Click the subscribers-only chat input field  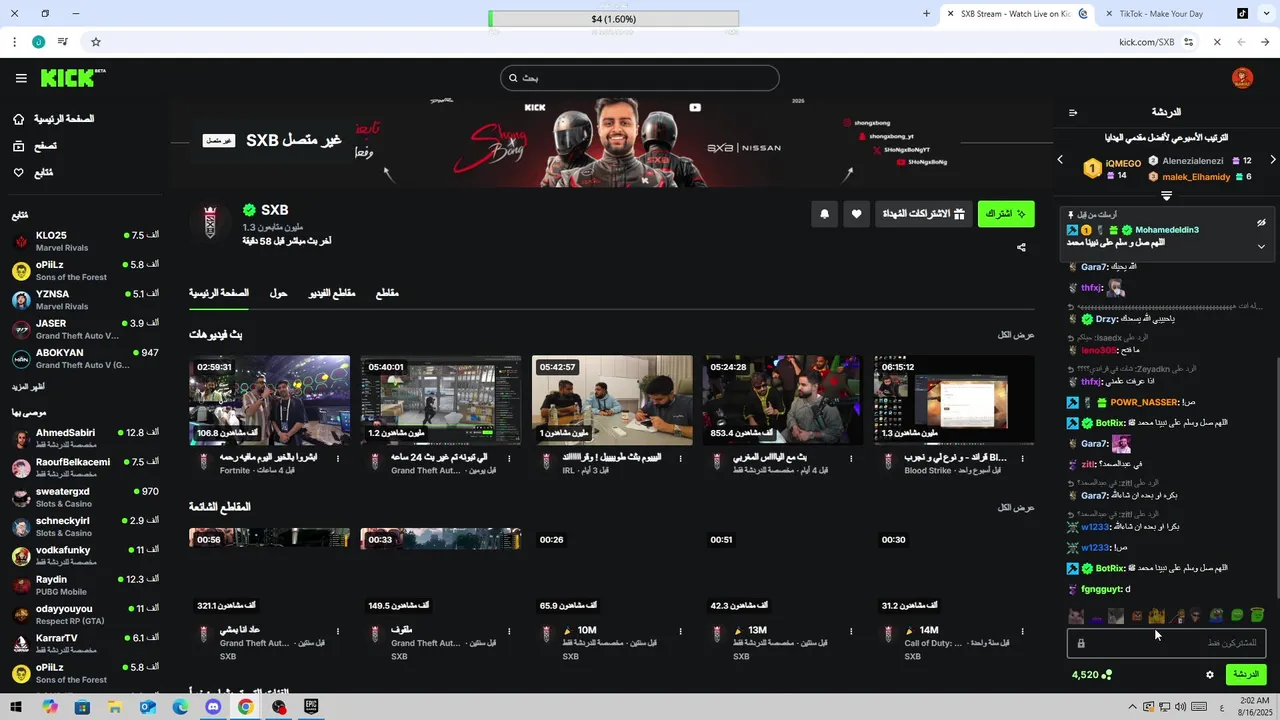coord(1166,643)
